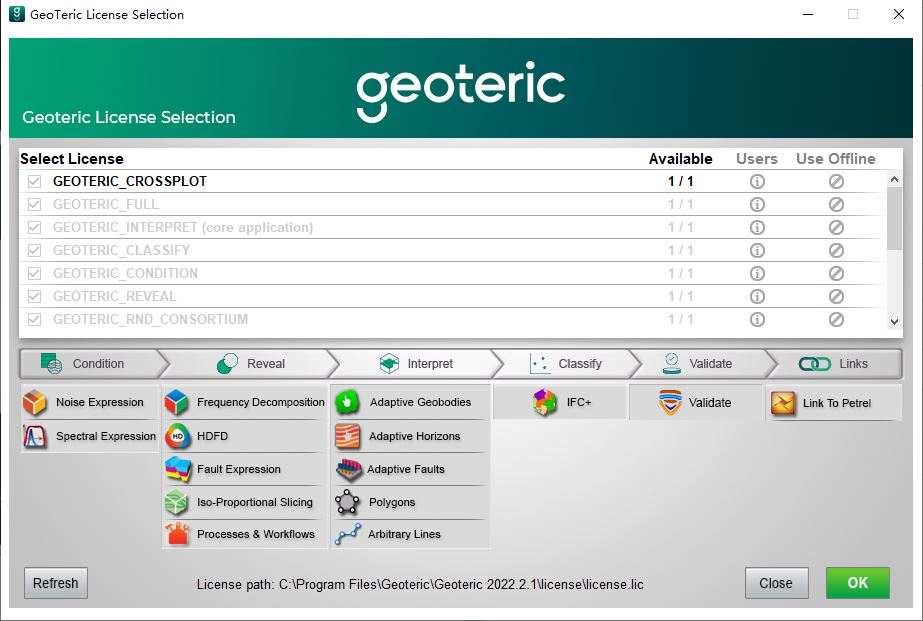Toggle the GEOTERIC_INTERPRET license checkbox
Screen dimensions: 923x621
pos(34,227)
